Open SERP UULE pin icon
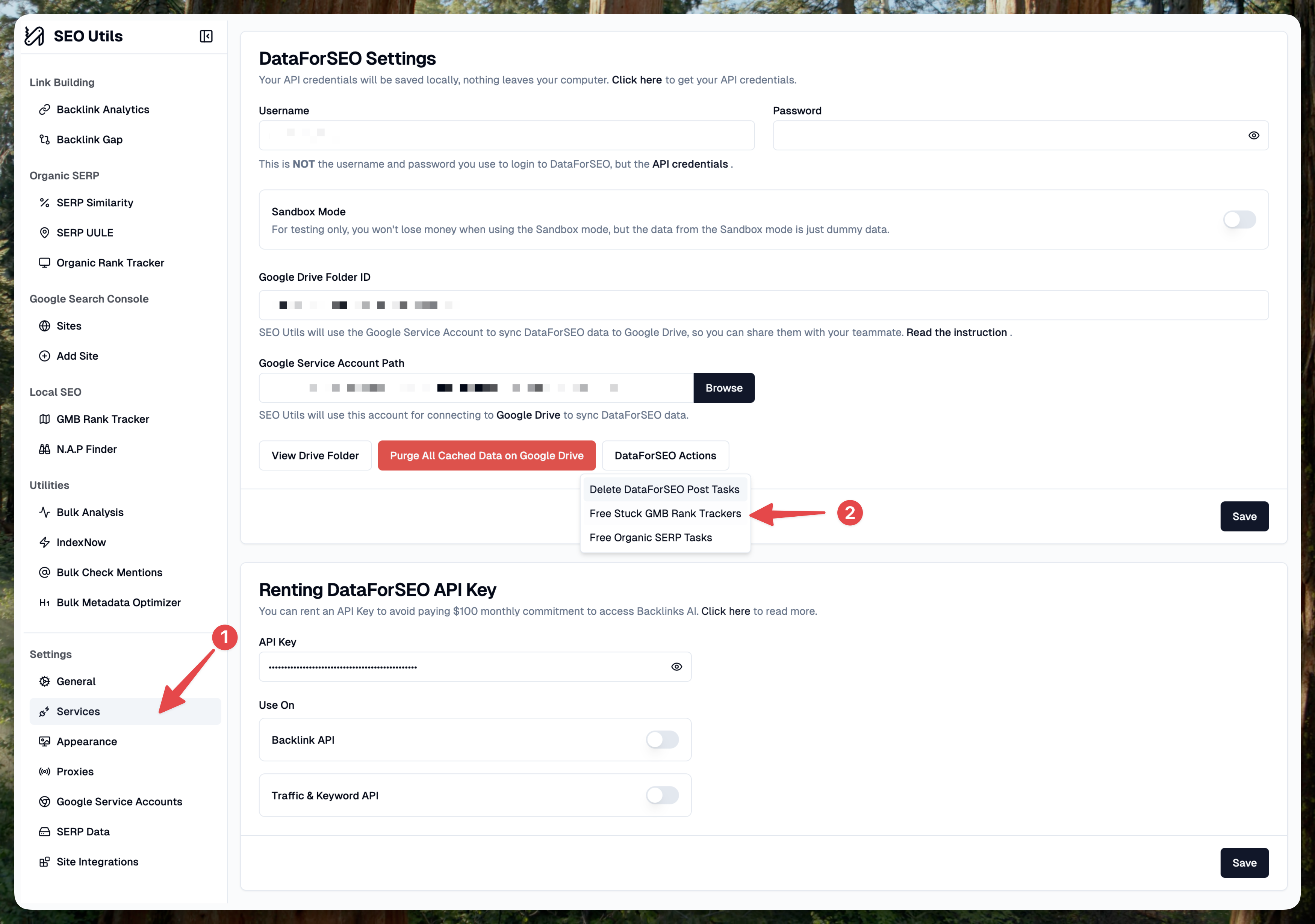1315x924 pixels. (44, 233)
